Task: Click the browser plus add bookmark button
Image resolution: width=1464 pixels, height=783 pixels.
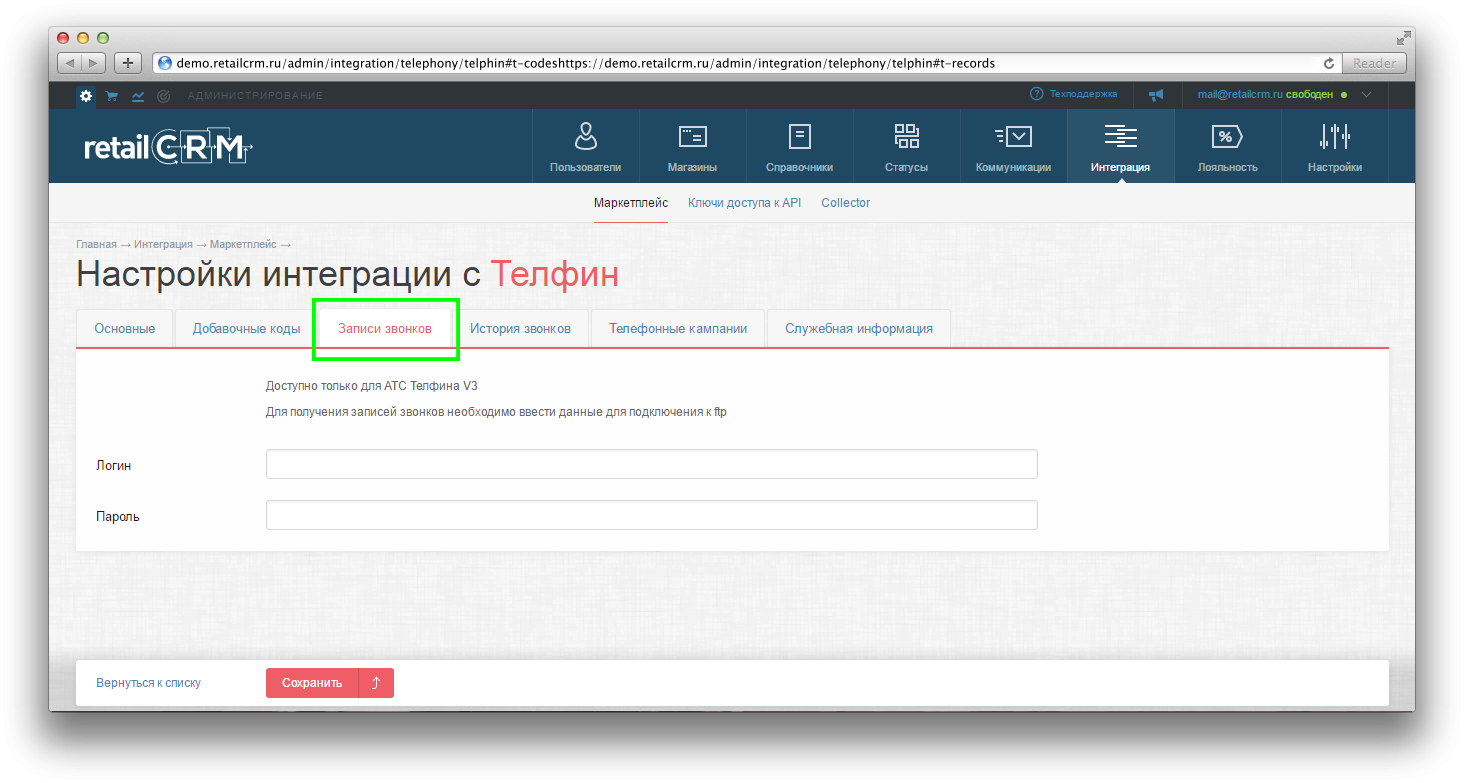Action: pyautogui.click(x=128, y=63)
